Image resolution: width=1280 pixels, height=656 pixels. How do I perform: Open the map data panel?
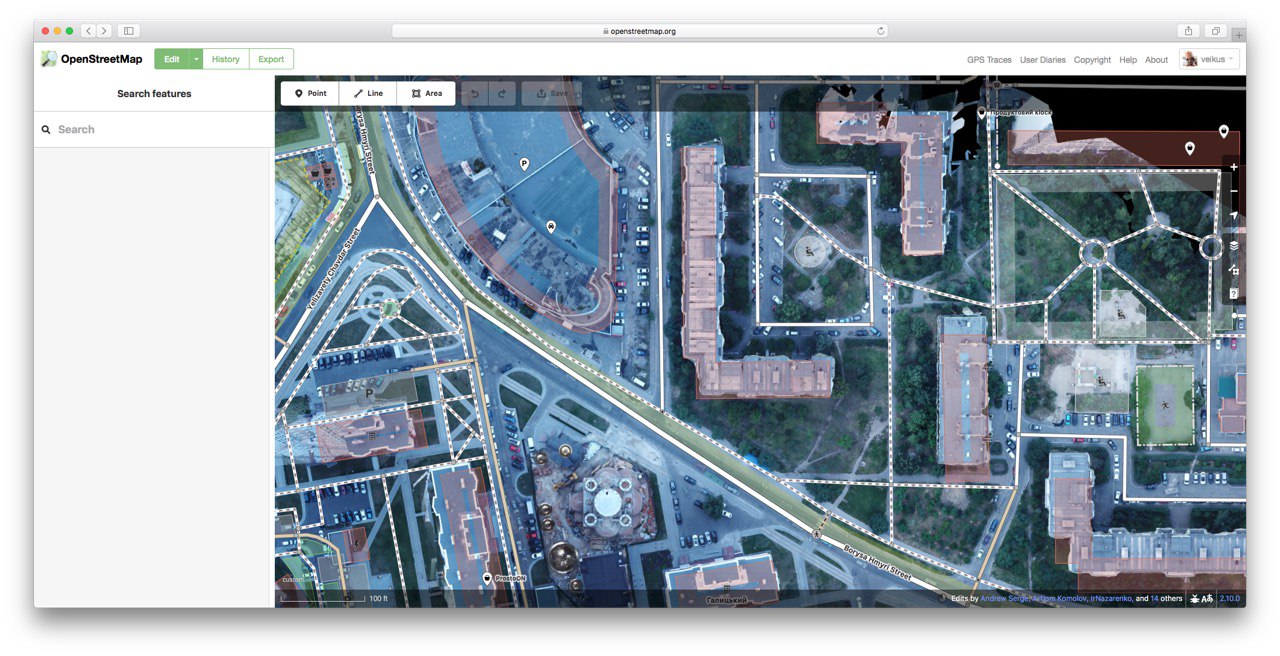(1234, 270)
